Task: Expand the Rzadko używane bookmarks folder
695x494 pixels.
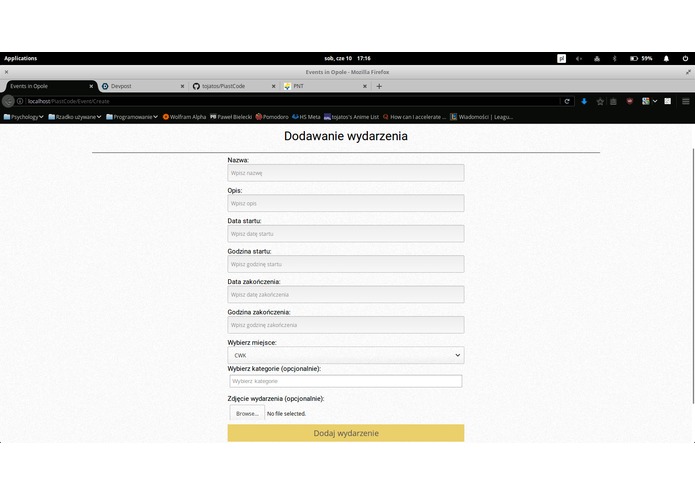Action: (x=75, y=117)
